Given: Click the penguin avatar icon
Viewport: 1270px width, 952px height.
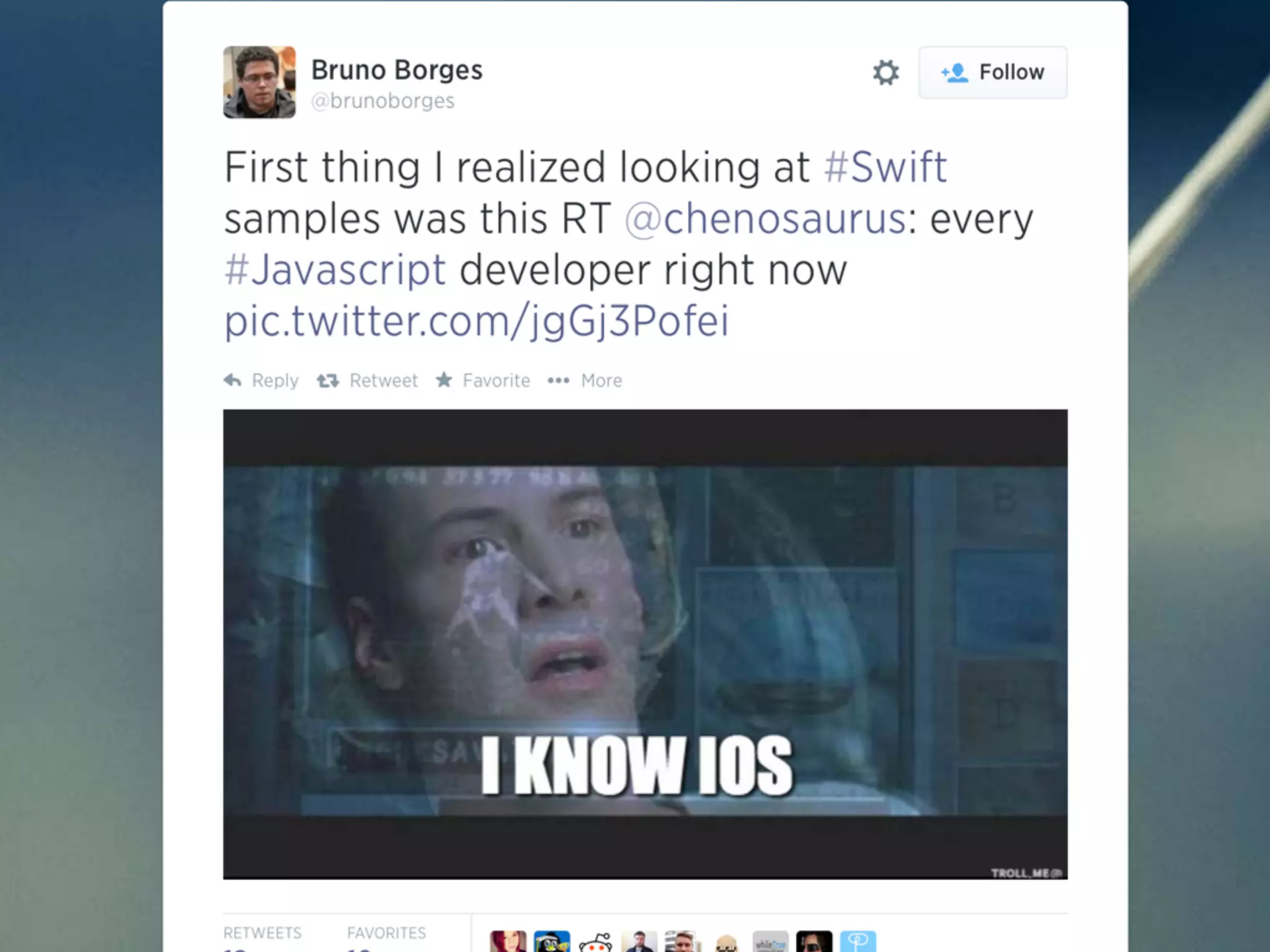Looking at the screenshot, I should tap(552, 941).
